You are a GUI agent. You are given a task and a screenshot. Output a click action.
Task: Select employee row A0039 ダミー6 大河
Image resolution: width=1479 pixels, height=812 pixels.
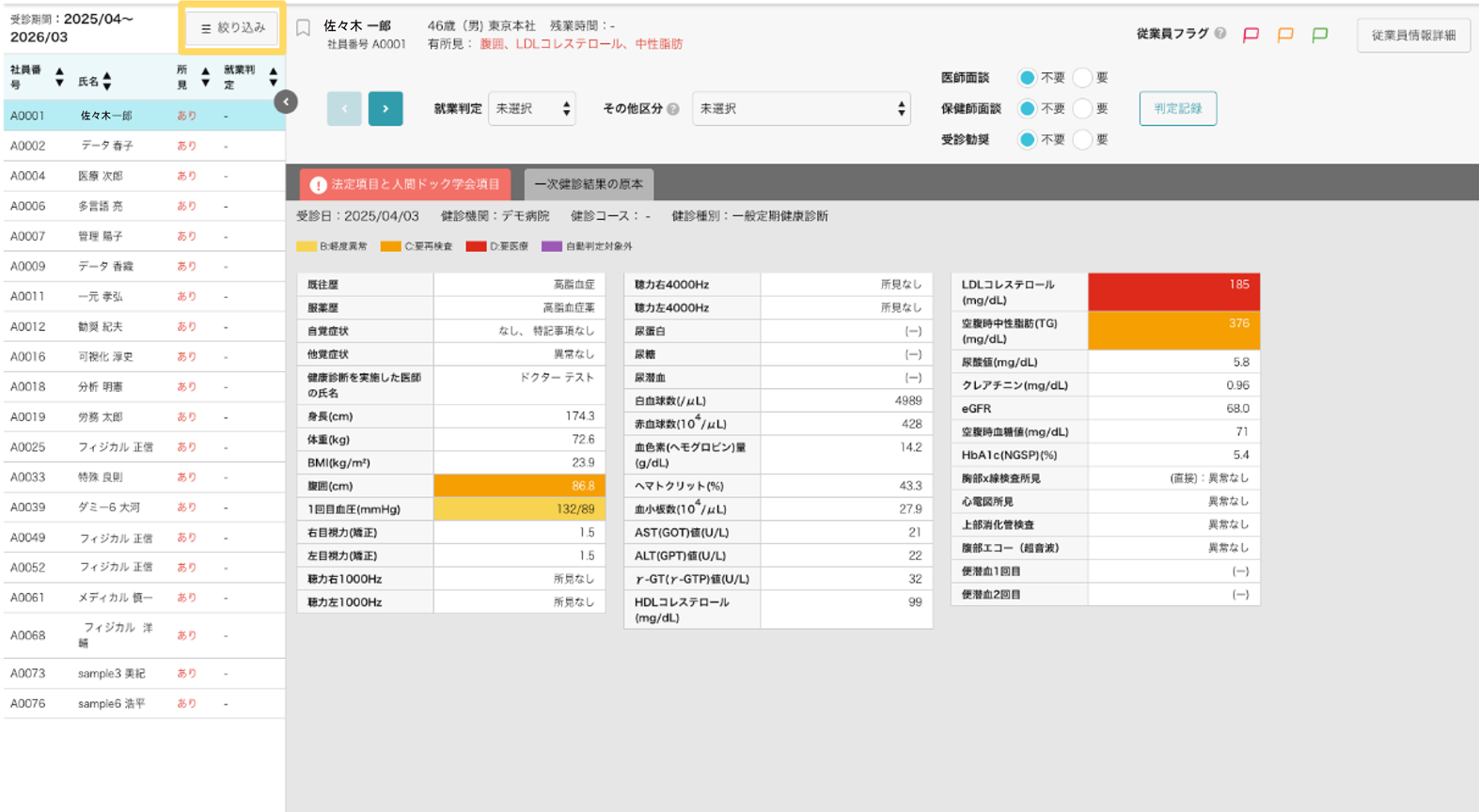(x=144, y=507)
